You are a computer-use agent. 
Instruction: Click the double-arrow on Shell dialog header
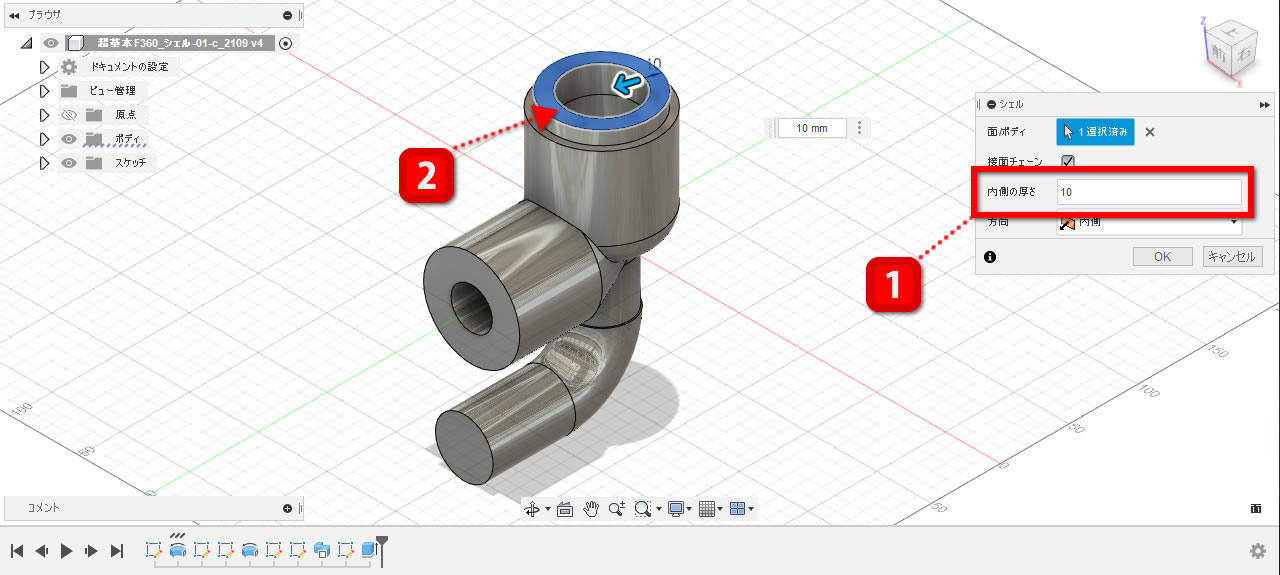[1265, 104]
